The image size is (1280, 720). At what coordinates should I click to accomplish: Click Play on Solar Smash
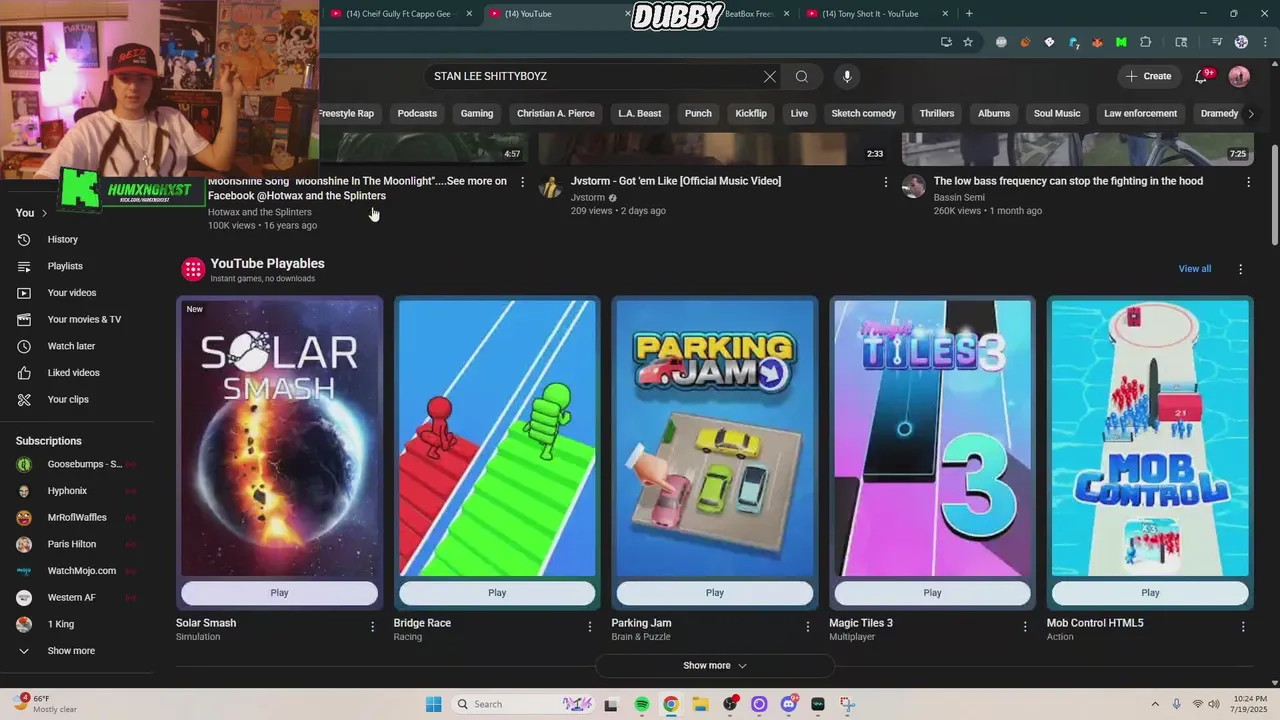point(279,593)
